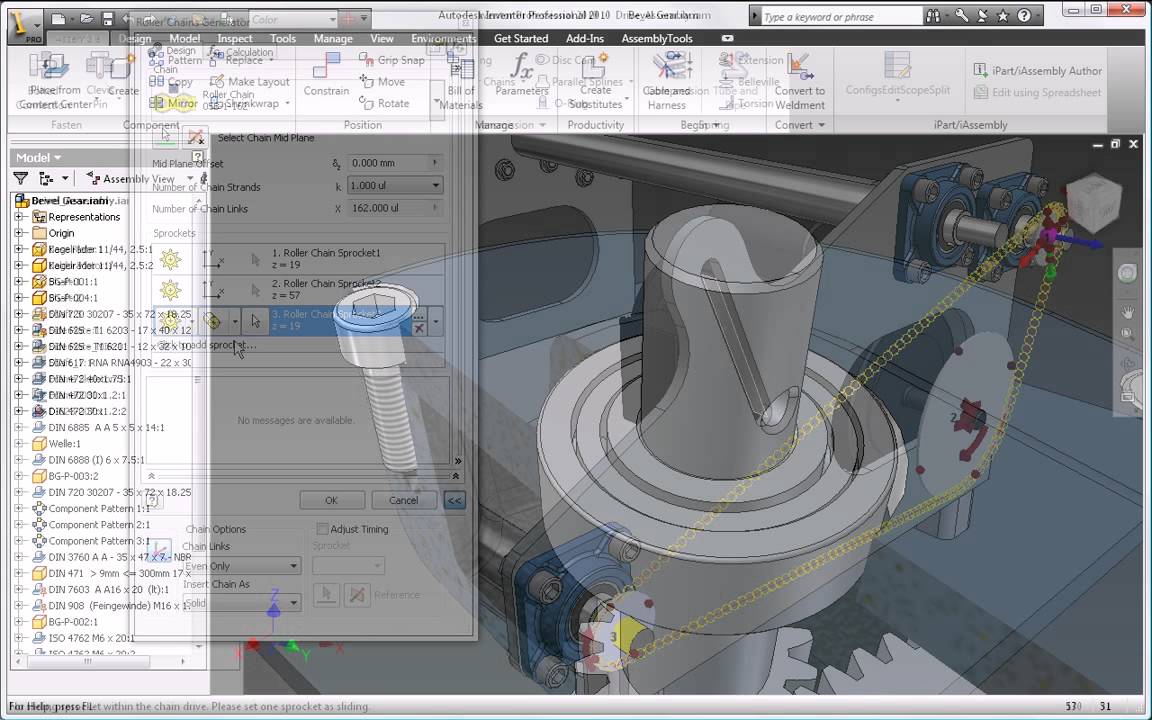Click the star Favorites icon
Viewport: 1152px width, 720px height.
pyautogui.click(x=1003, y=16)
